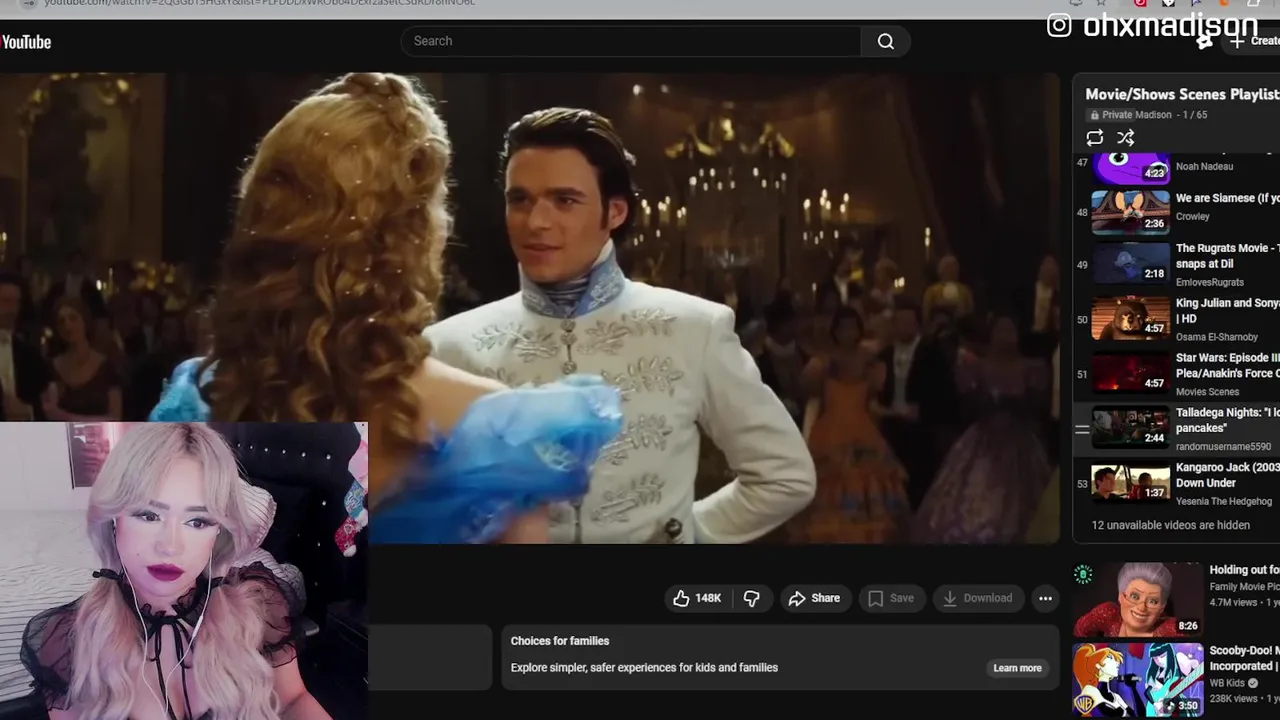This screenshot has height=720, width=1280.
Task: Open Movie/Shows Scenes Playlist title
Action: pos(1182,94)
